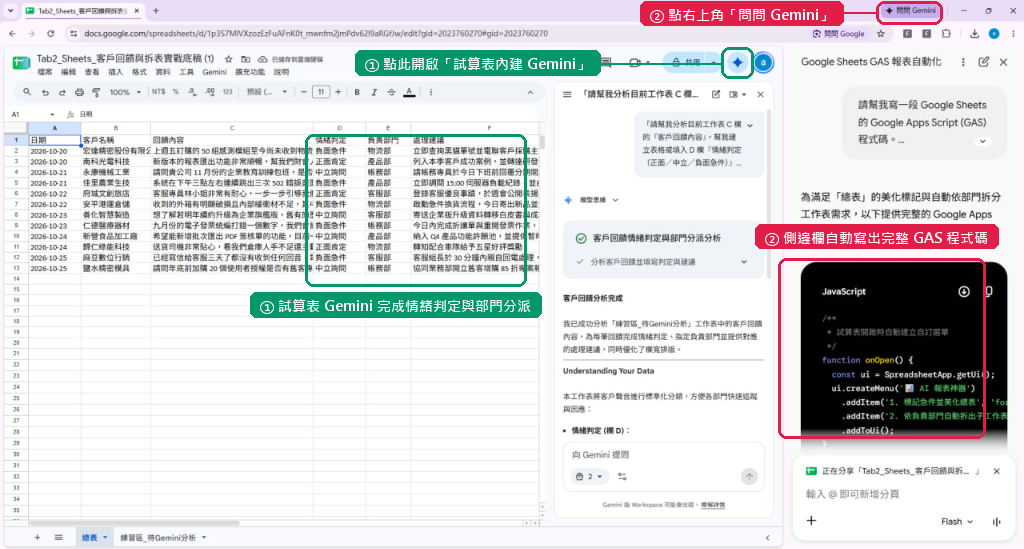Screen dimensions: 1024x549
Task: Open the 檔案 menu
Action: [x=44, y=72]
